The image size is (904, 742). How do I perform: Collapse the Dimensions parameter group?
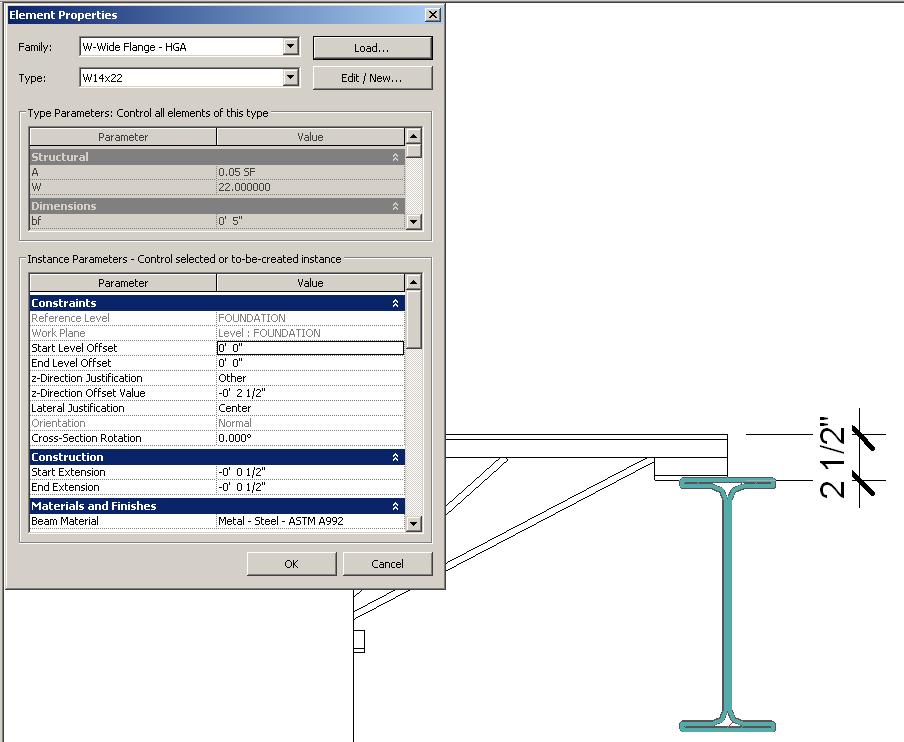tap(395, 206)
